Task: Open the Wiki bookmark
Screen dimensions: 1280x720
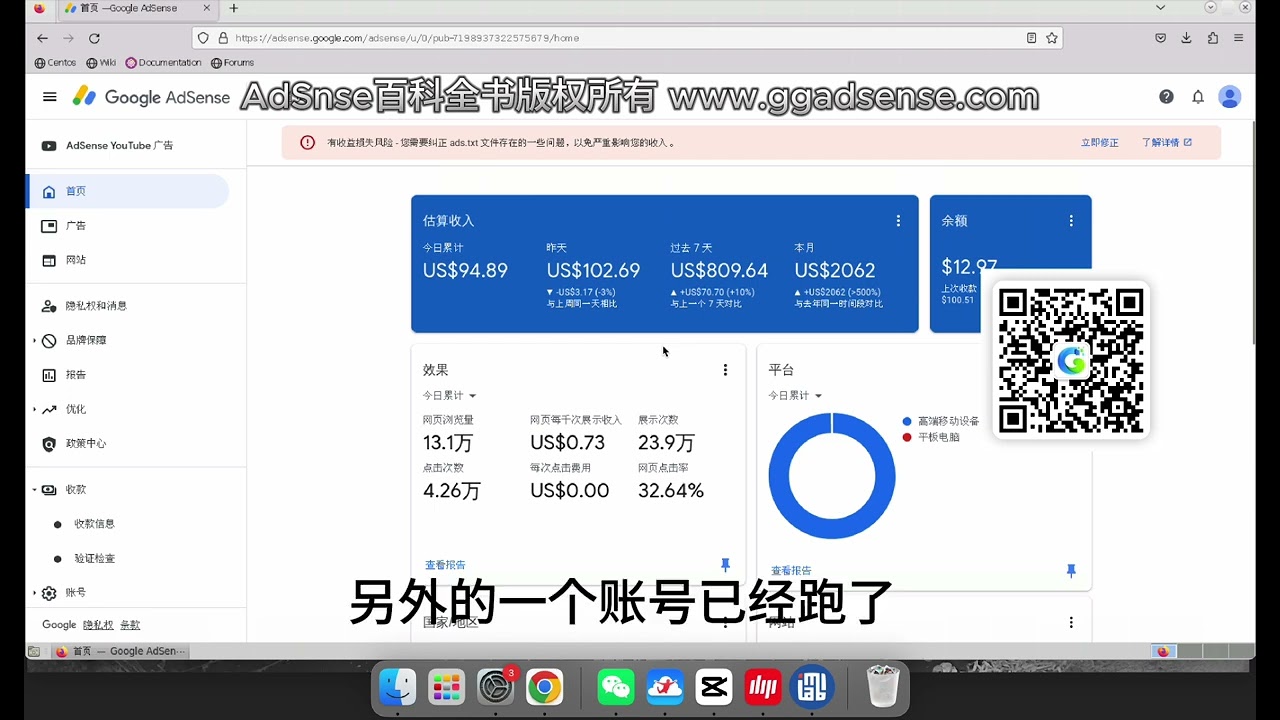Action: point(101,63)
